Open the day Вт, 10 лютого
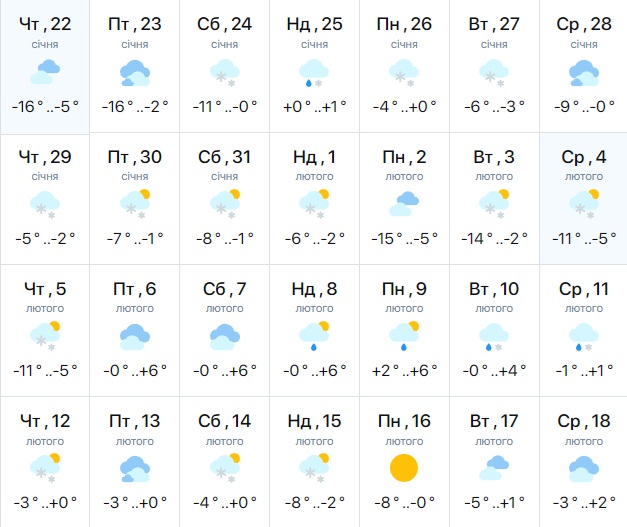Viewport: 627px width, 527px height. 494,290
